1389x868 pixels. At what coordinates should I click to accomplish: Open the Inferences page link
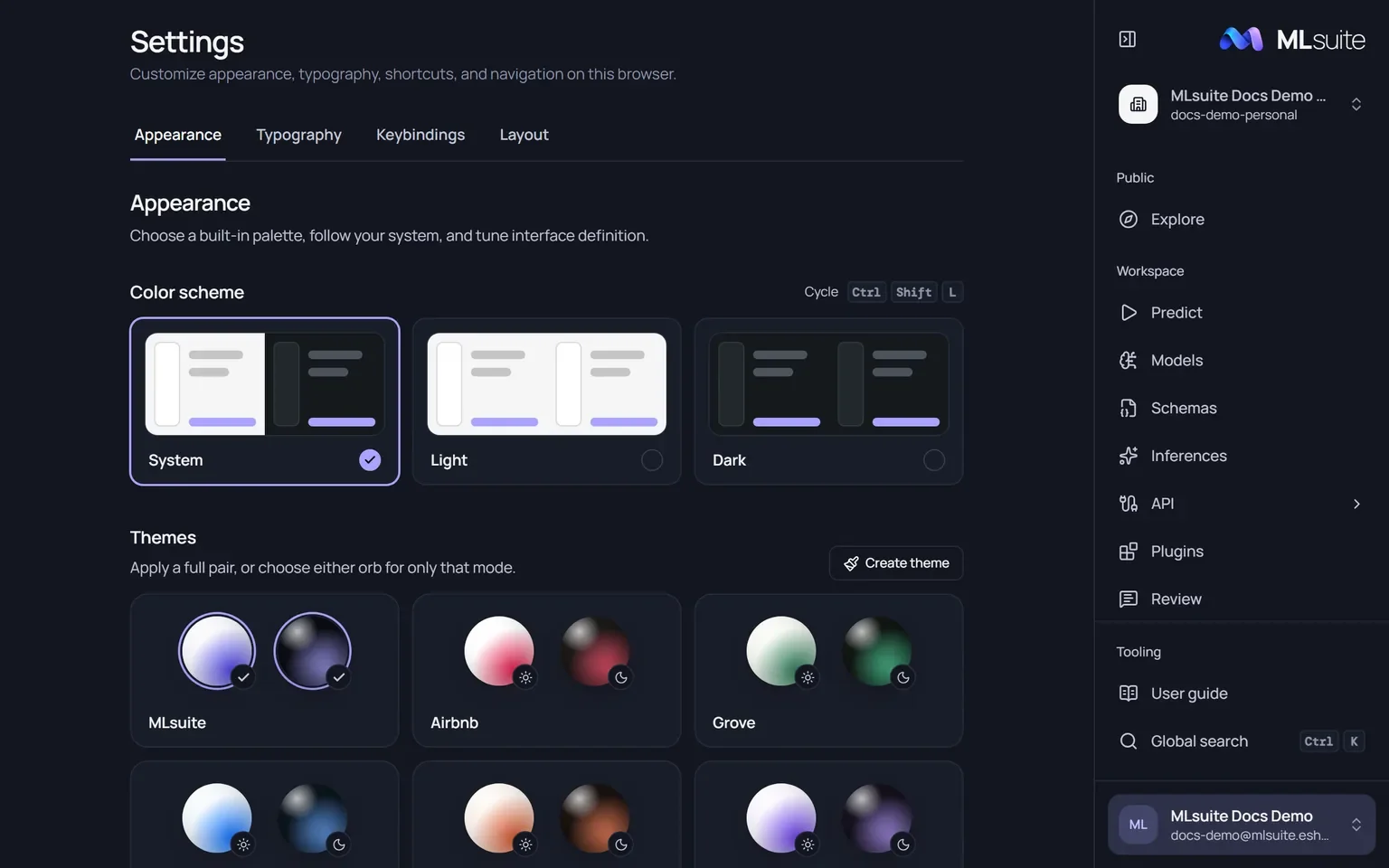pyautogui.click(x=1189, y=456)
